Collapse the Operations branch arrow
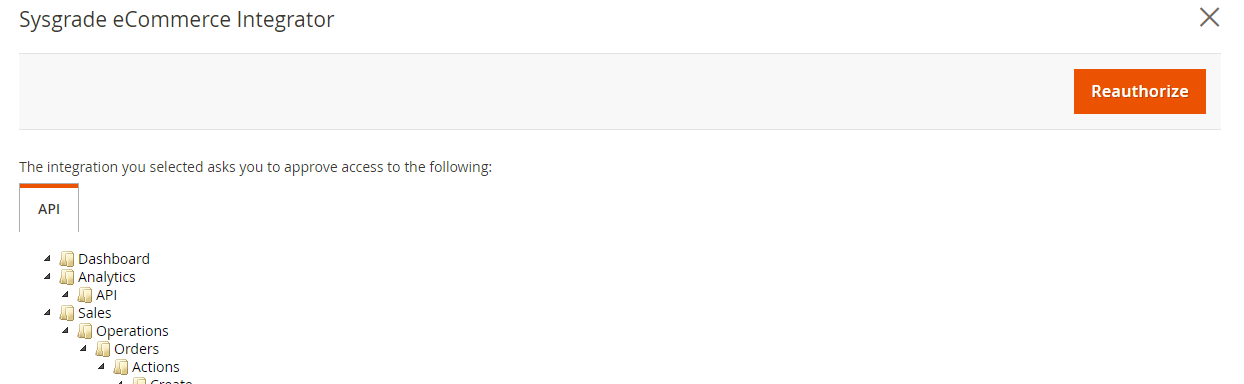This screenshot has height=384, width=1244. pyautogui.click(x=66, y=331)
